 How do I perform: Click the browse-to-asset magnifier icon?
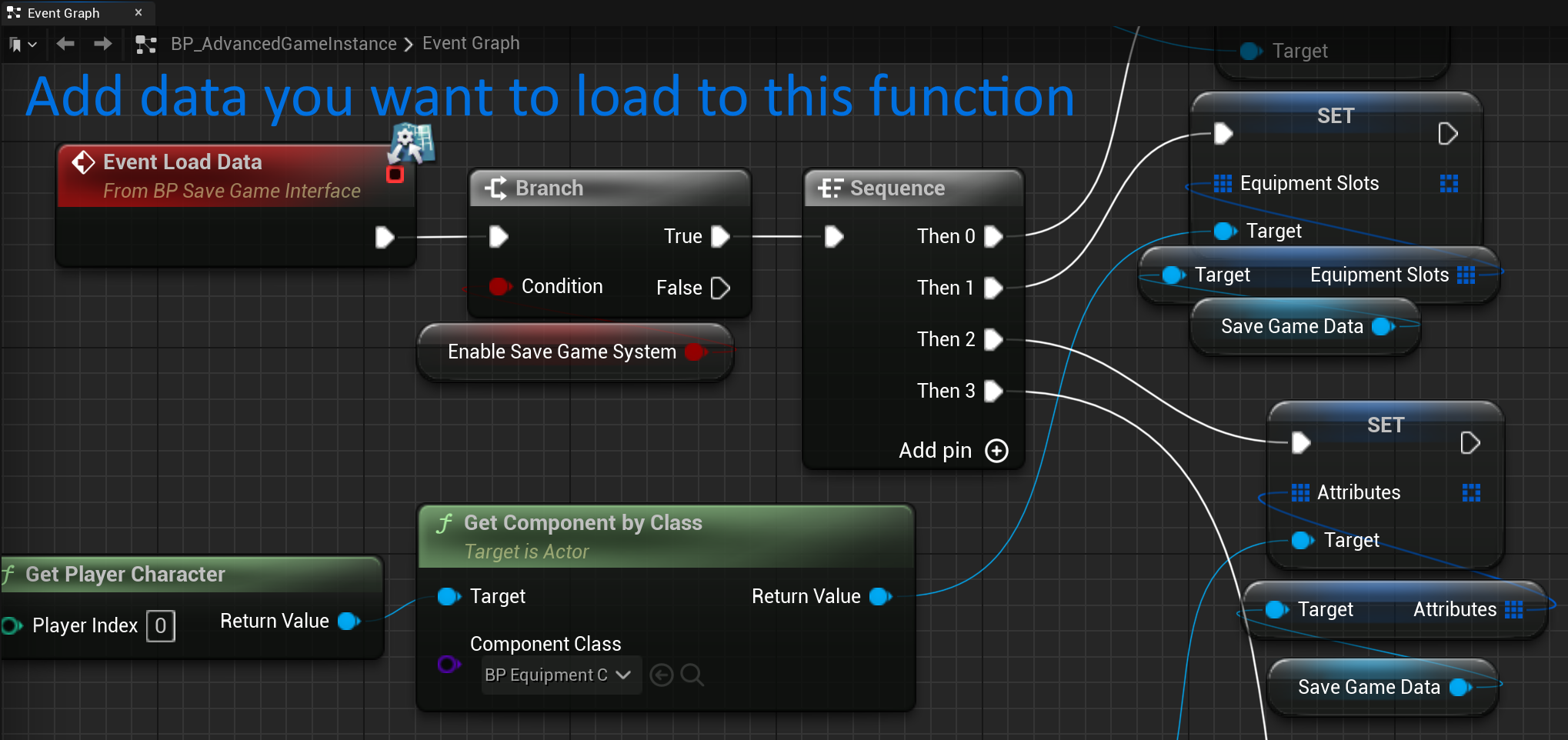click(692, 675)
